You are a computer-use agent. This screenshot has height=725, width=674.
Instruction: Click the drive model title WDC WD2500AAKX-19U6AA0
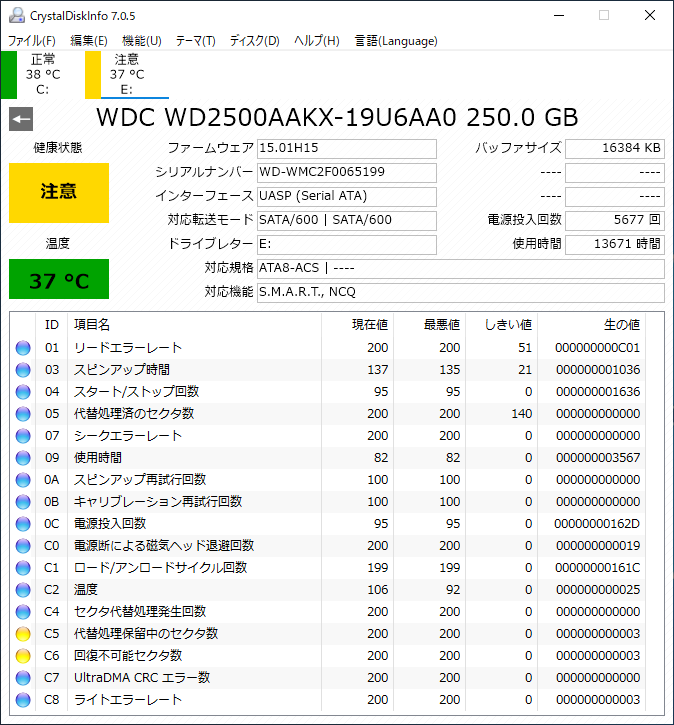point(276,117)
